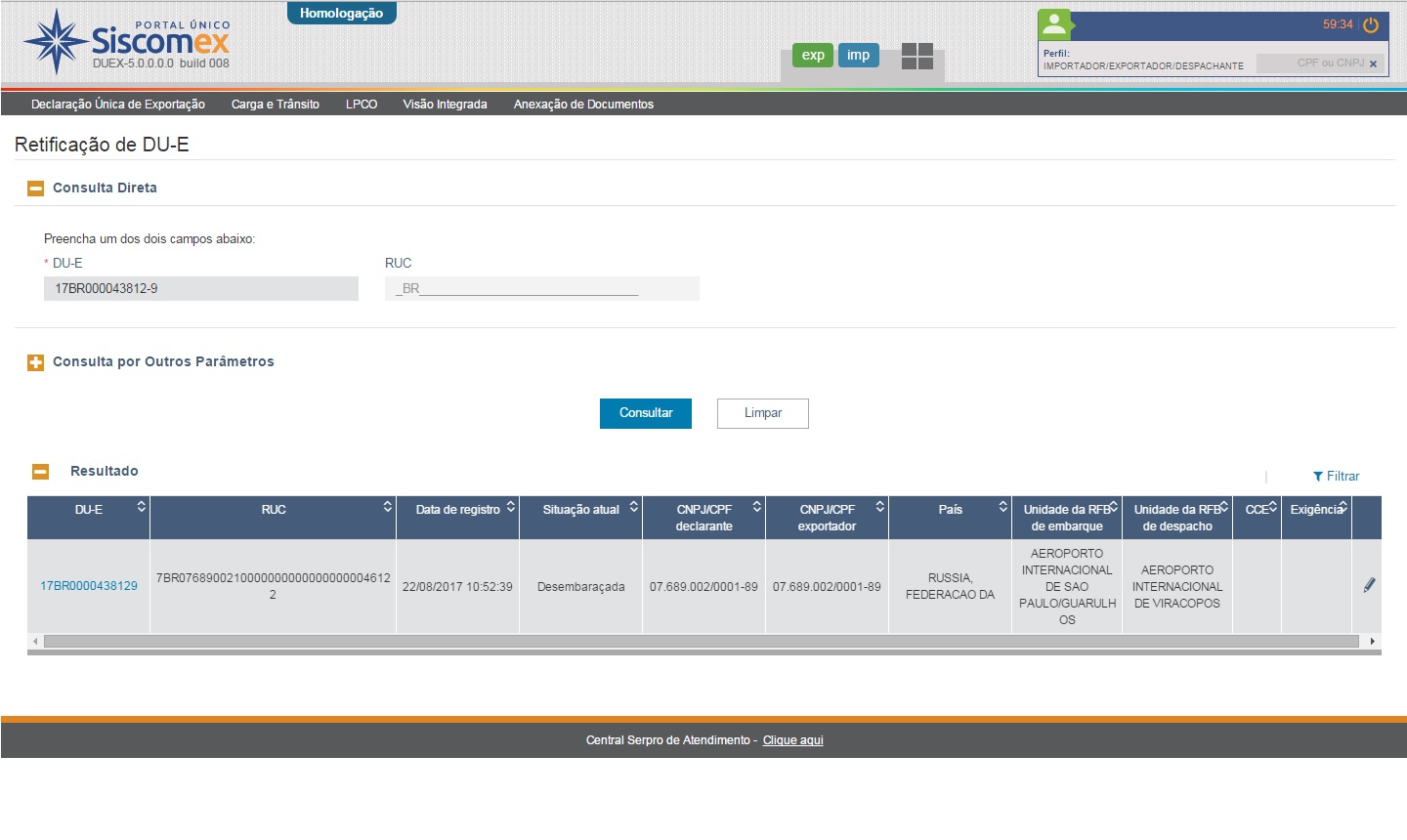Viewport: 1407px width, 840px height.
Task: Collapse the Resultado section
Action: [x=41, y=472]
